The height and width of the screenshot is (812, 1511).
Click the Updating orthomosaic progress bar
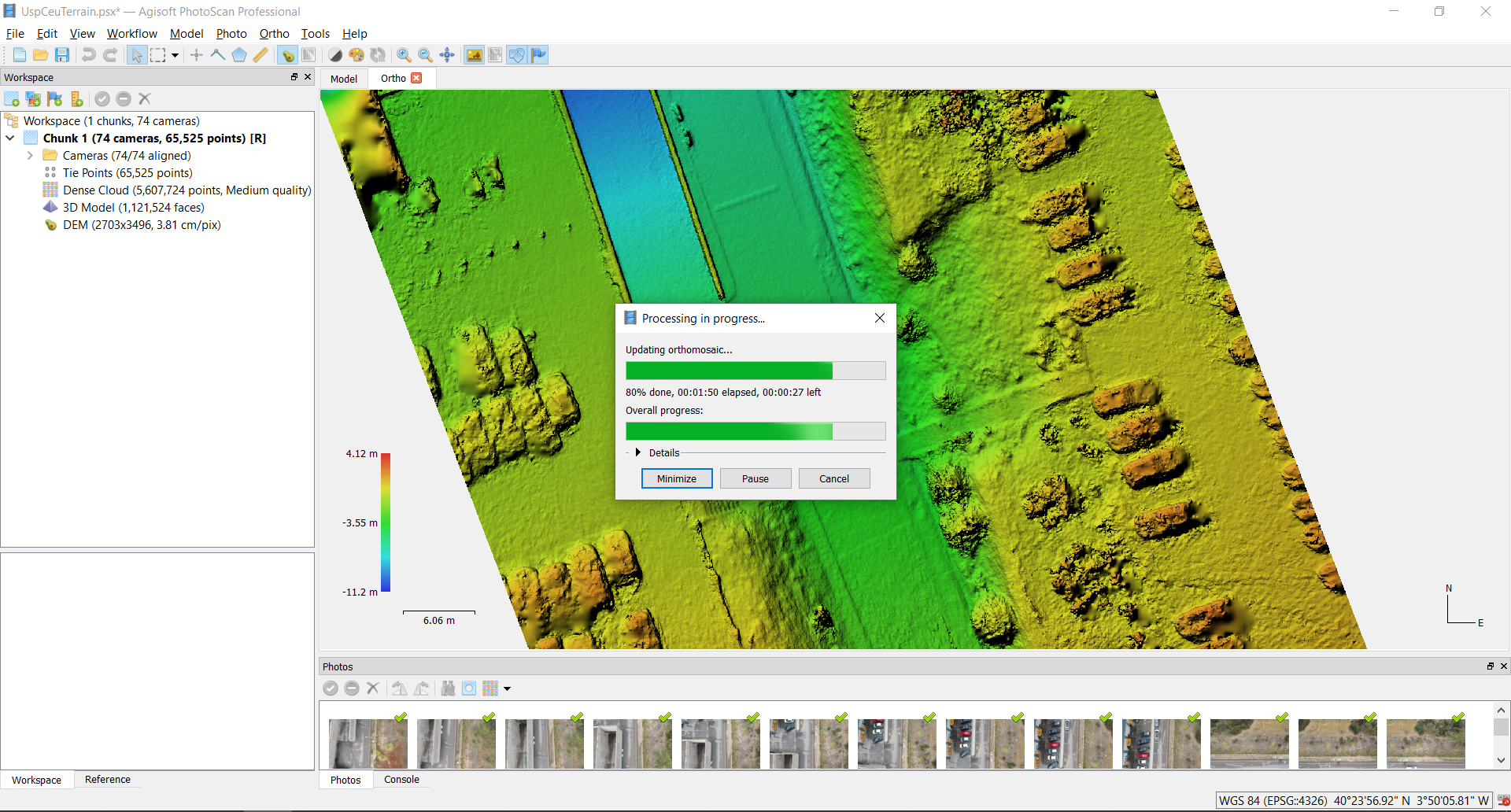coord(755,371)
